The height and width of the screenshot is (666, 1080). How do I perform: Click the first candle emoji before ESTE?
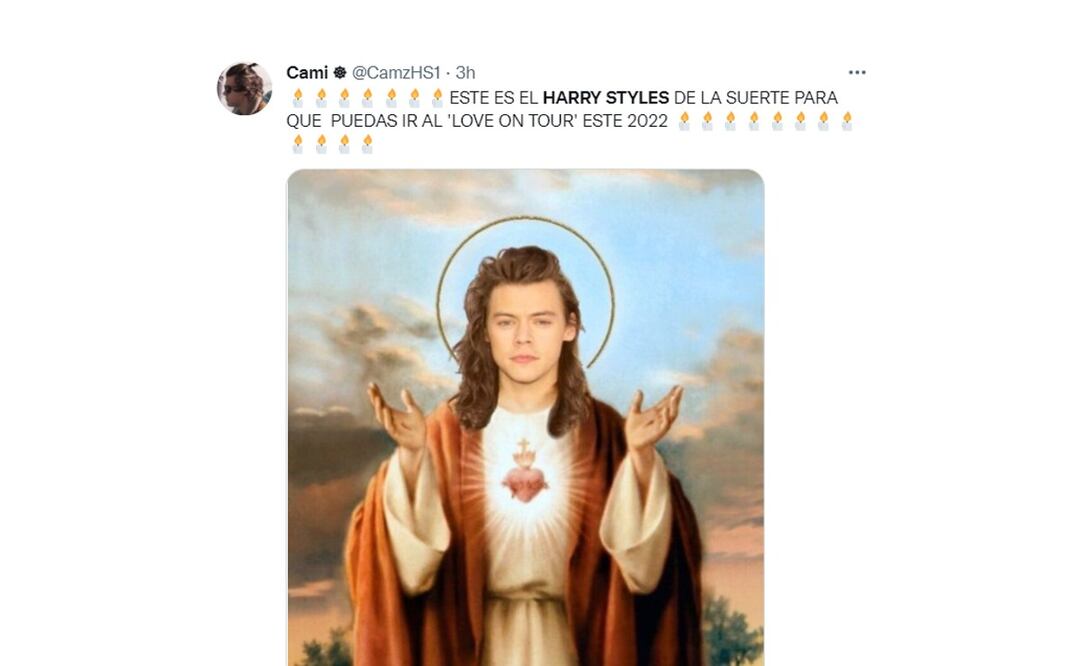(x=298, y=98)
